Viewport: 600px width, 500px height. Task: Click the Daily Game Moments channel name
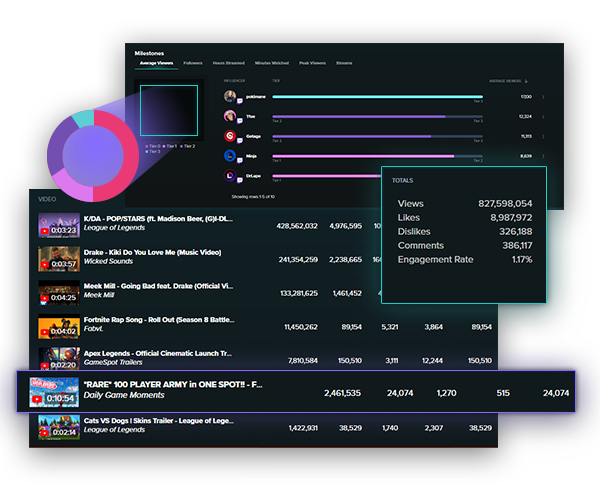pos(124,395)
